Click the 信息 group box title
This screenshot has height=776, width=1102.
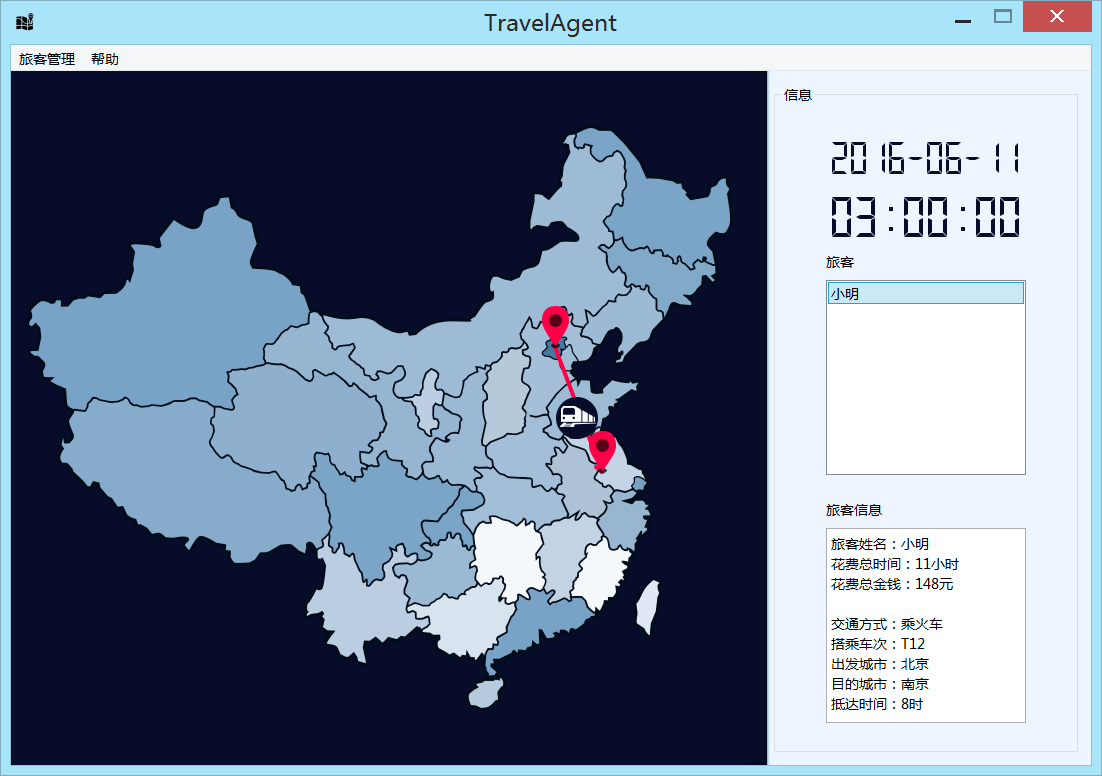pos(798,95)
